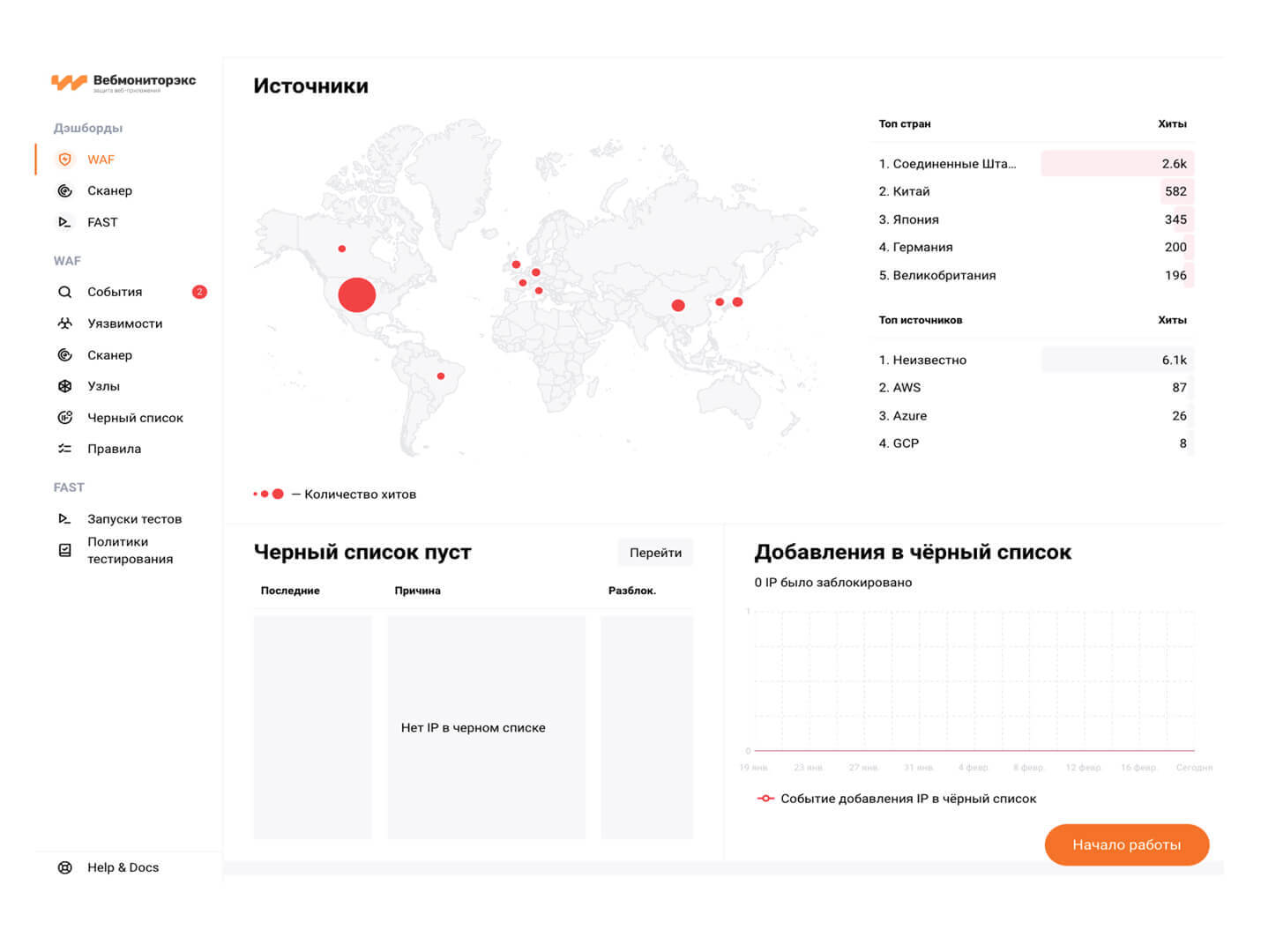This screenshot has width=1276, height=952.
Task: Click the События magnifier icon
Action: click(x=64, y=292)
